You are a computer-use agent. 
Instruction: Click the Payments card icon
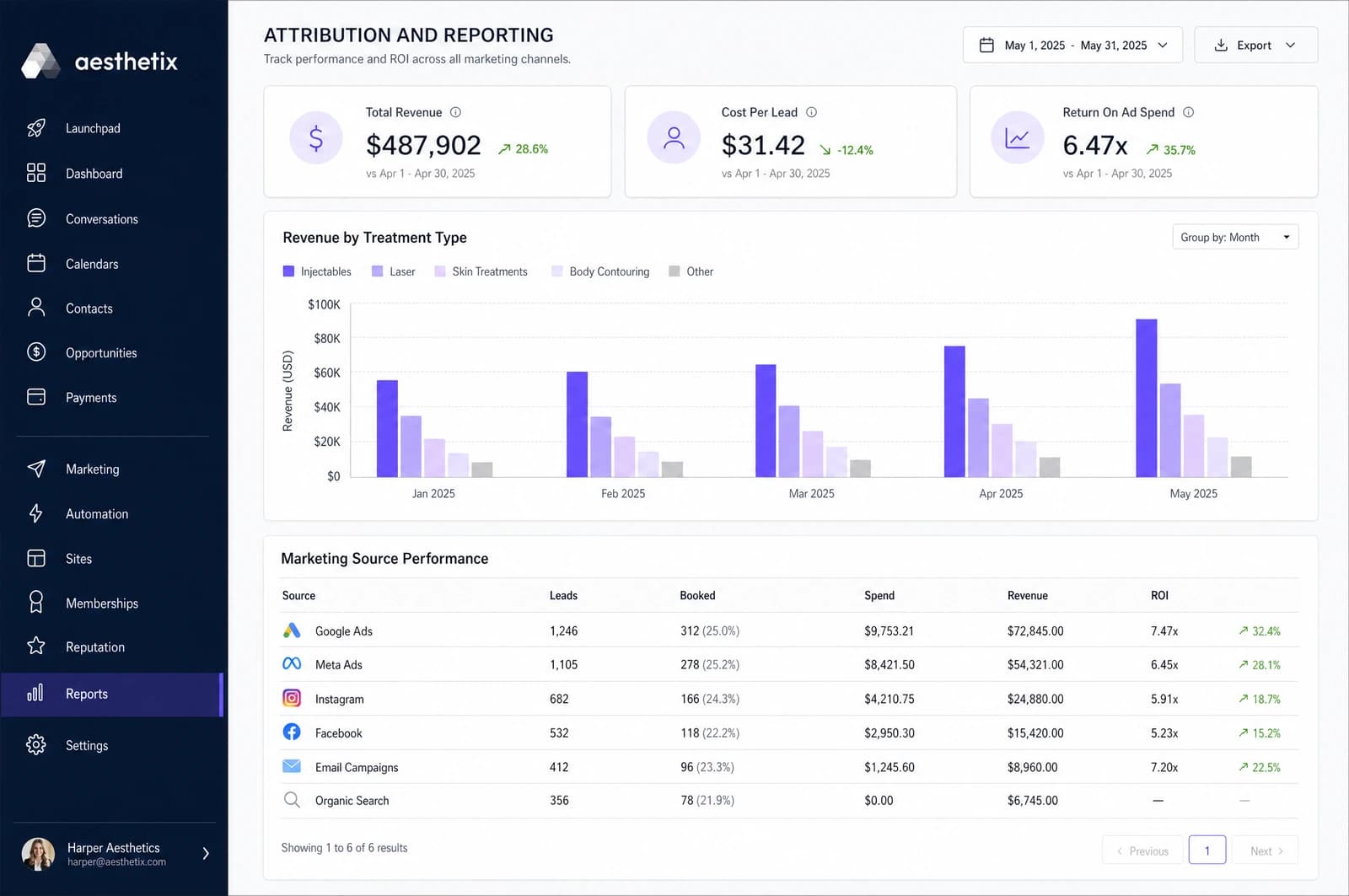tap(36, 397)
